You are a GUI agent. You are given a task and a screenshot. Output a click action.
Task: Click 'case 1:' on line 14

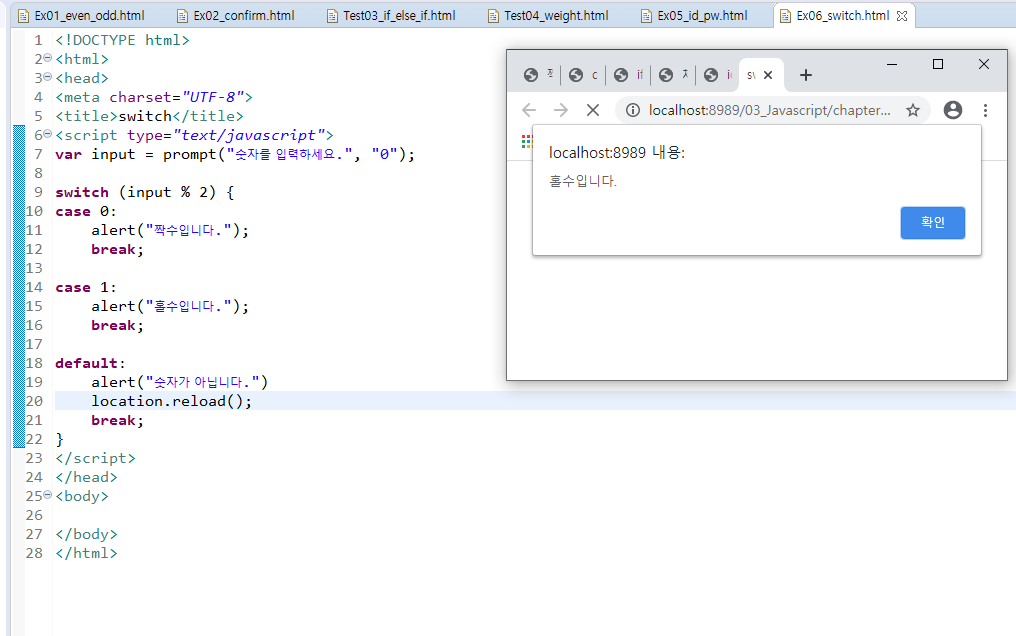[86, 288]
